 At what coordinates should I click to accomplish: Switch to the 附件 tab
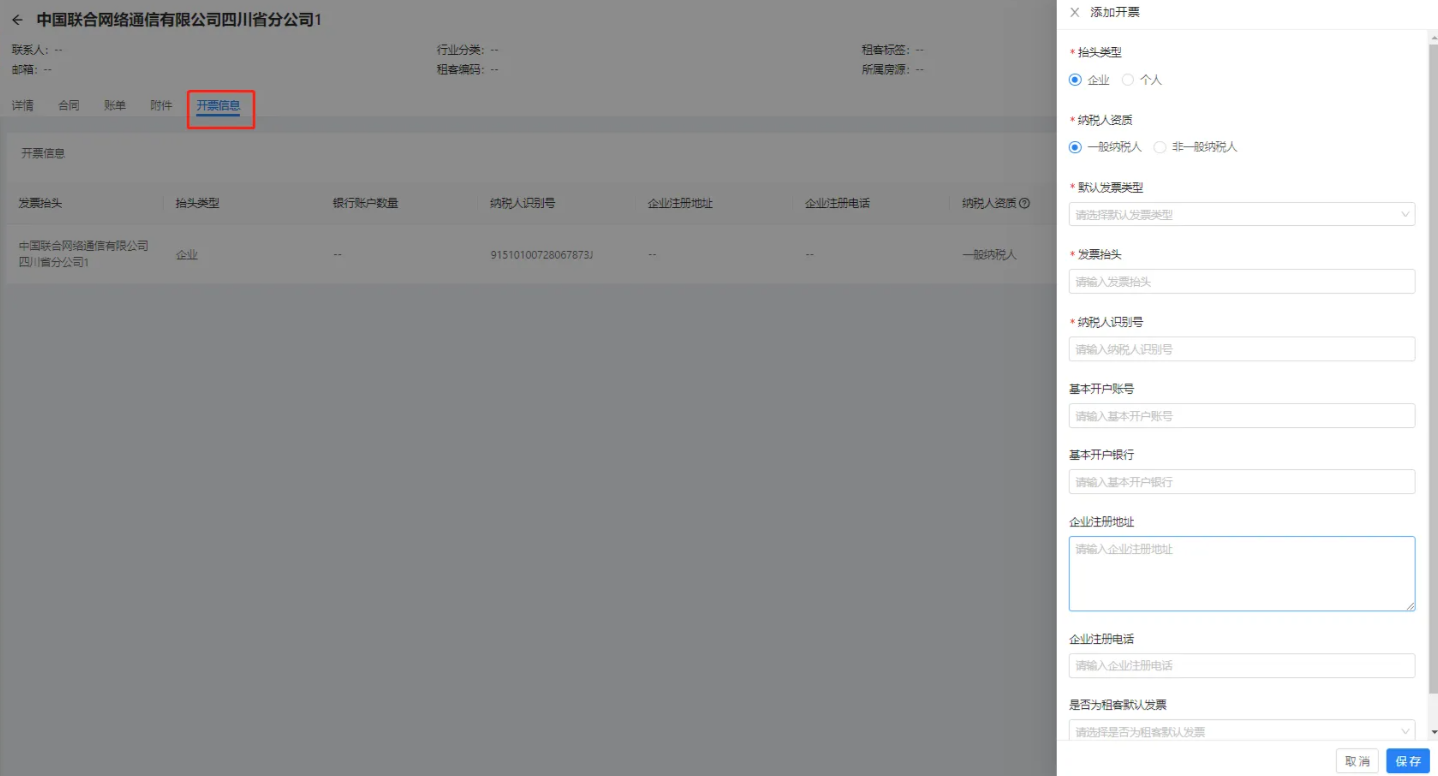[161, 105]
